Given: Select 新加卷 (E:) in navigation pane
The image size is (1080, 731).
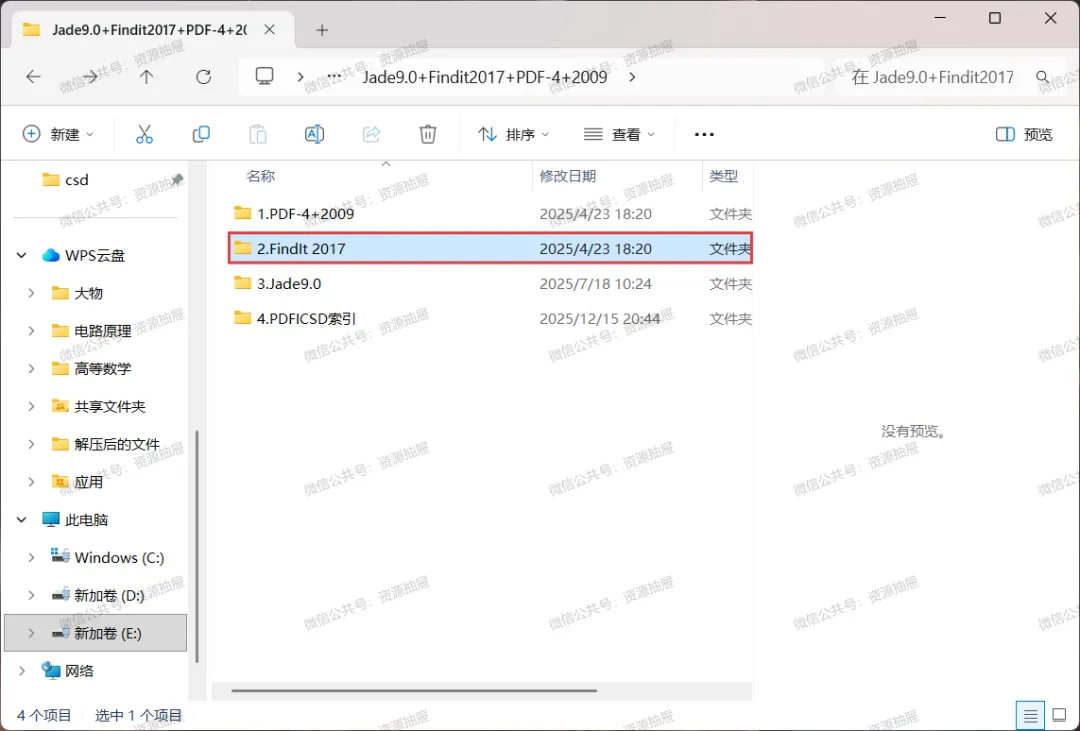Looking at the screenshot, I should point(96,633).
